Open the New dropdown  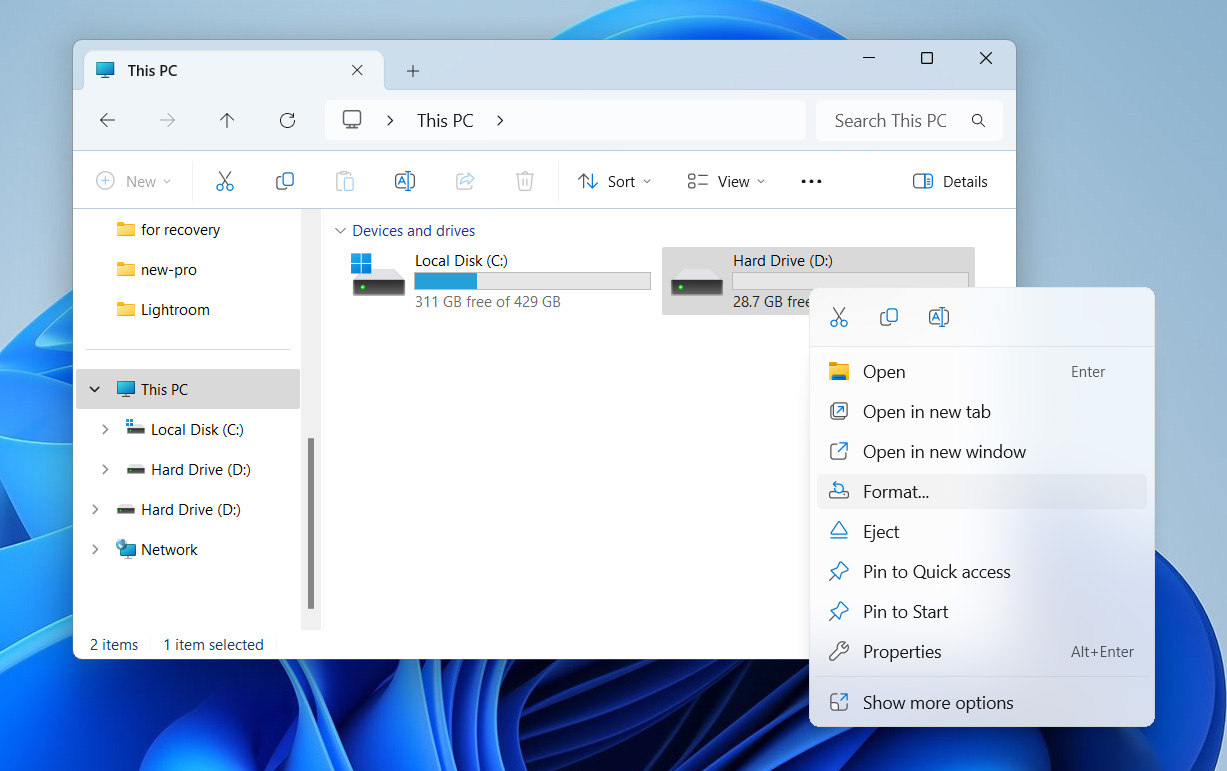point(134,181)
